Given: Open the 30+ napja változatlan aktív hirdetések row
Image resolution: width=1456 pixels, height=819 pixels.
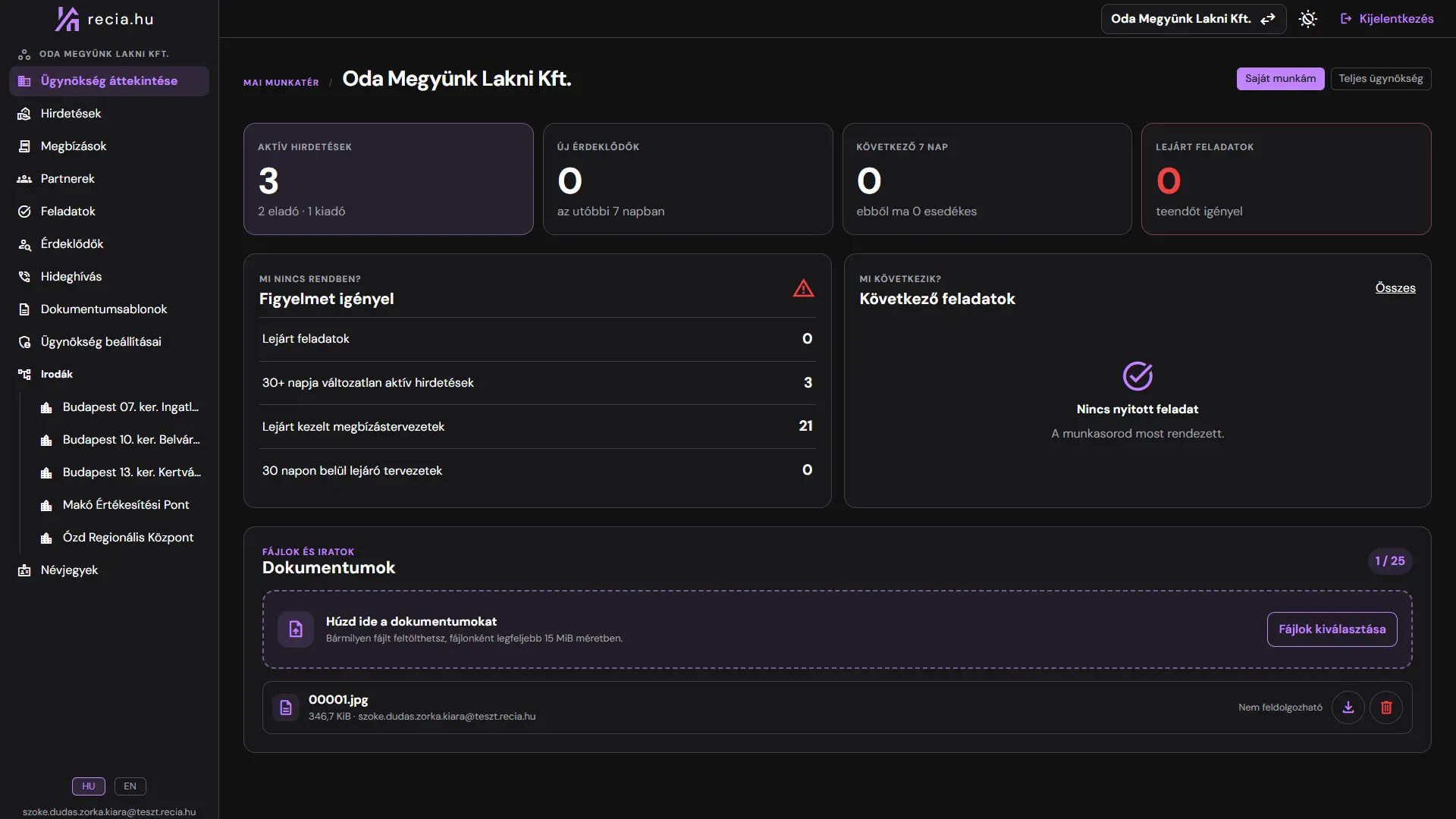Looking at the screenshot, I should point(537,383).
